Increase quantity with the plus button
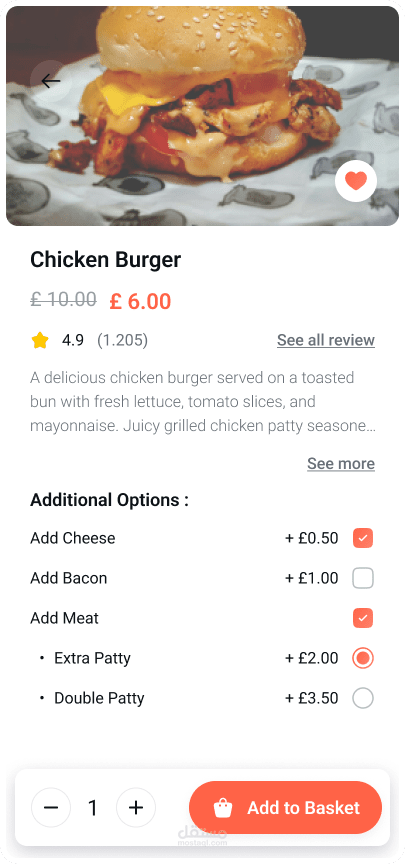Viewport: 405px width, 864px height. click(136, 808)
